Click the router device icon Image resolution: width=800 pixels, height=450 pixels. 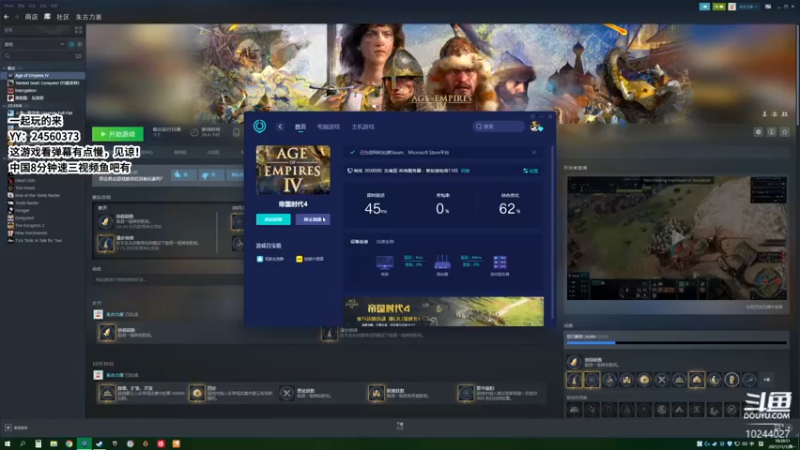click(x=442, y=263)
